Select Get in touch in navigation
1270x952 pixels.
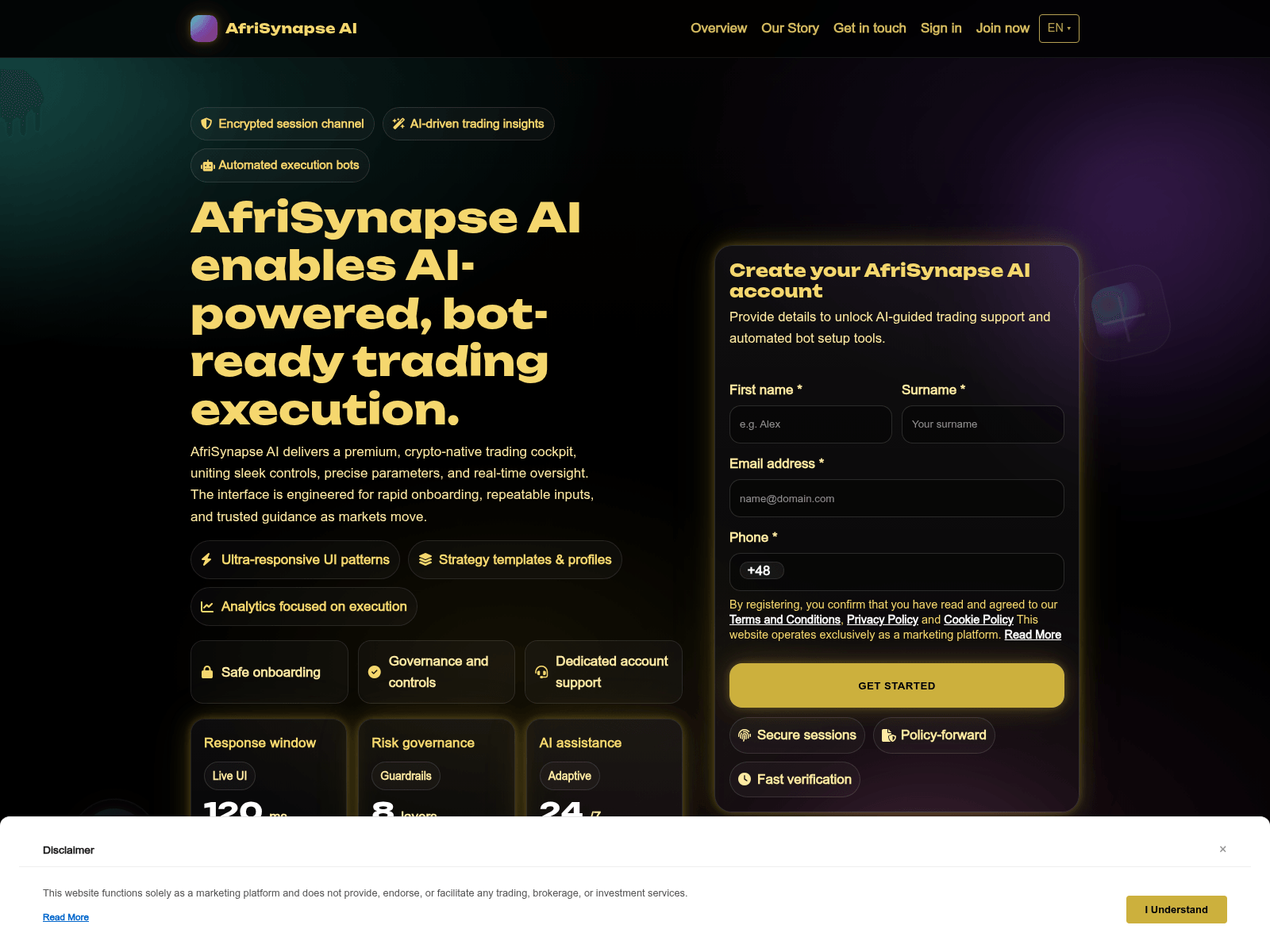click(x=869, y=29)
